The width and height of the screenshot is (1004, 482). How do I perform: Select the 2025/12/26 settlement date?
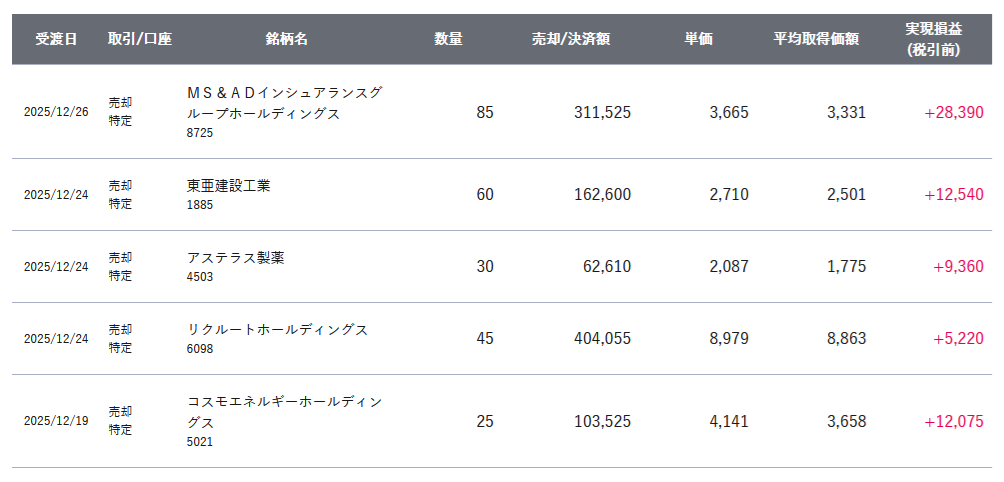point(56,113)
